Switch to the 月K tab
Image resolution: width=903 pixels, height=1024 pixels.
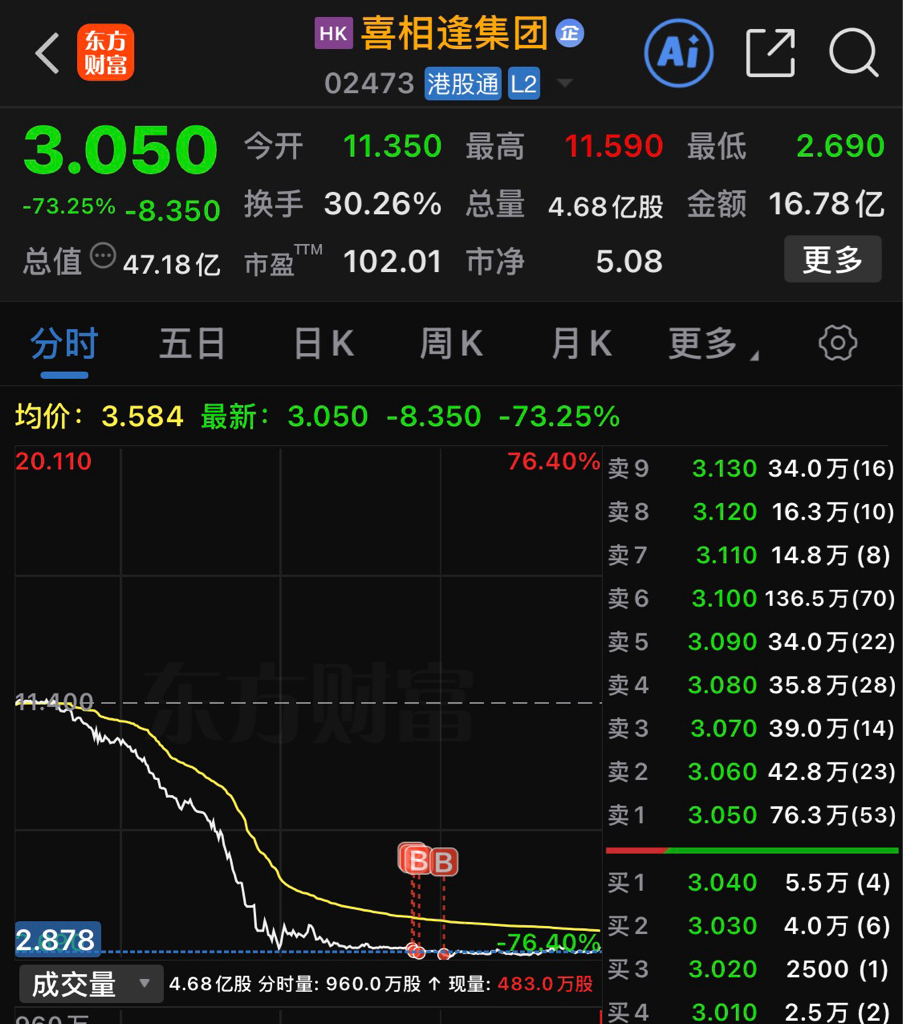click(x=582, y=344)
